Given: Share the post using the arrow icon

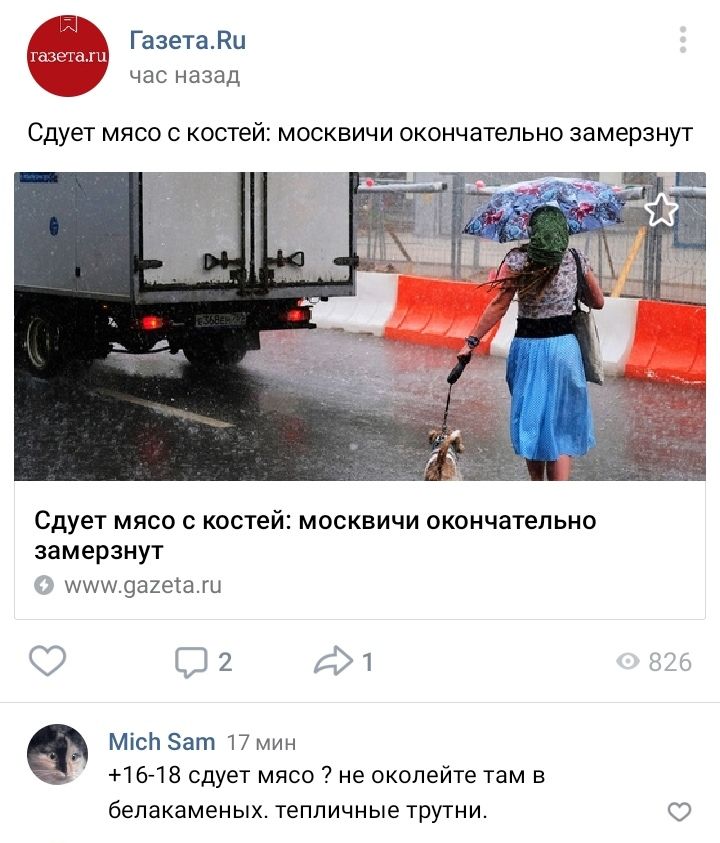Looking at the screenshot, I should (333, 660).
